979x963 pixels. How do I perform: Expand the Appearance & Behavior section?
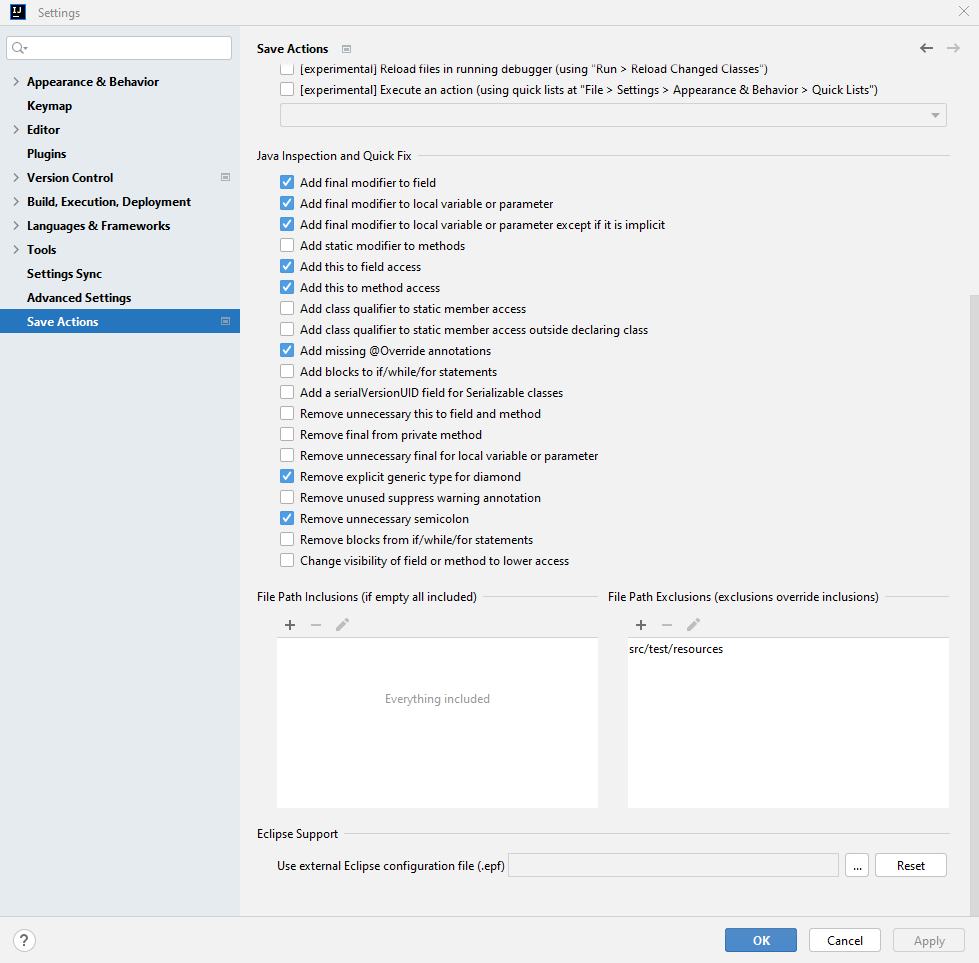pos(16,82)
